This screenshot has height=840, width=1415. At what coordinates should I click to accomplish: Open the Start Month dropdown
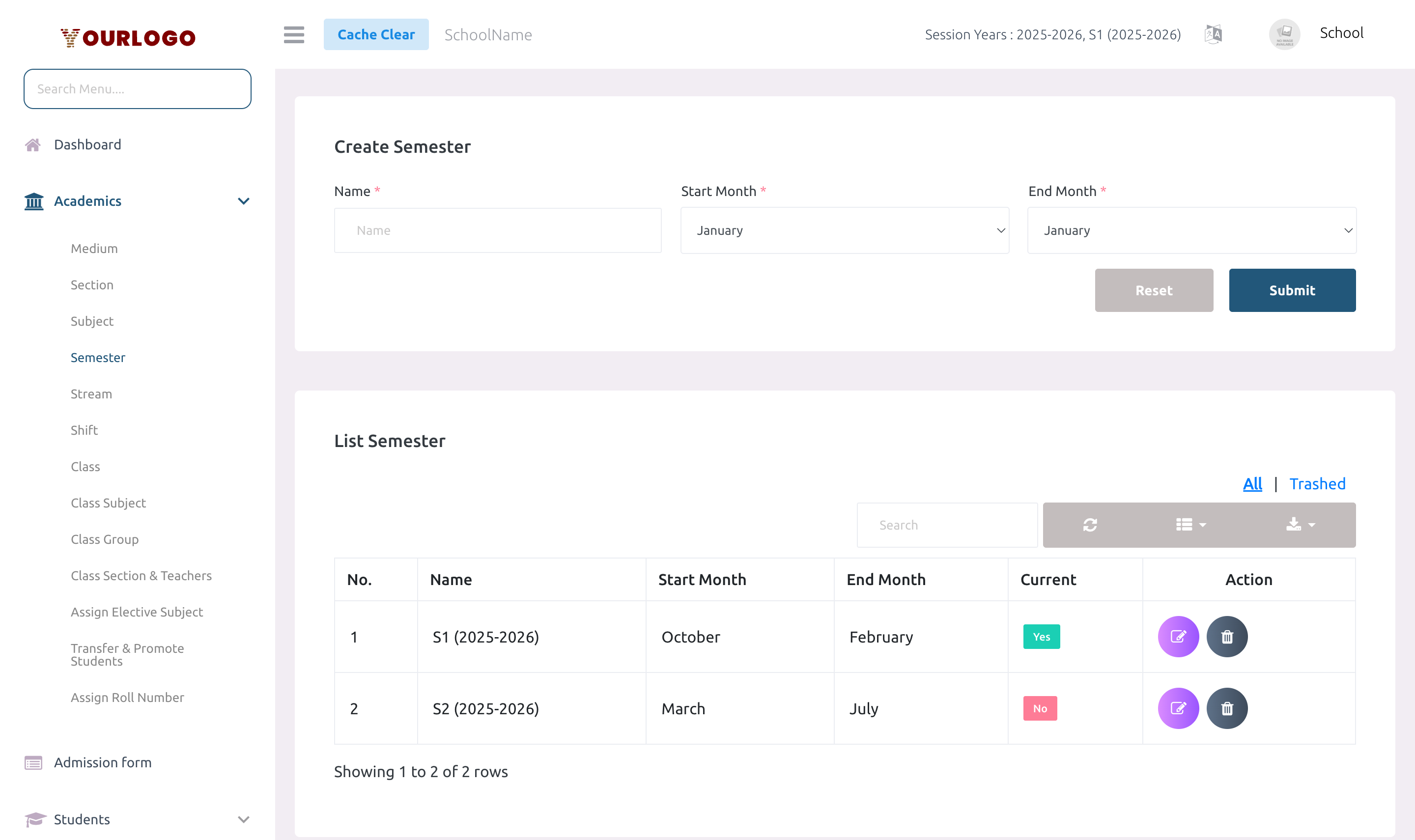click(x=844, y=230)
